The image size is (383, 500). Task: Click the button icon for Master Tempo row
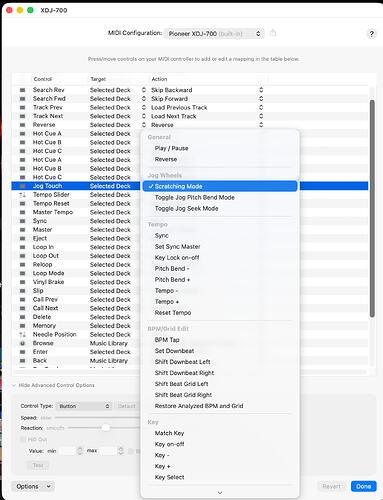tap(22, 212)
